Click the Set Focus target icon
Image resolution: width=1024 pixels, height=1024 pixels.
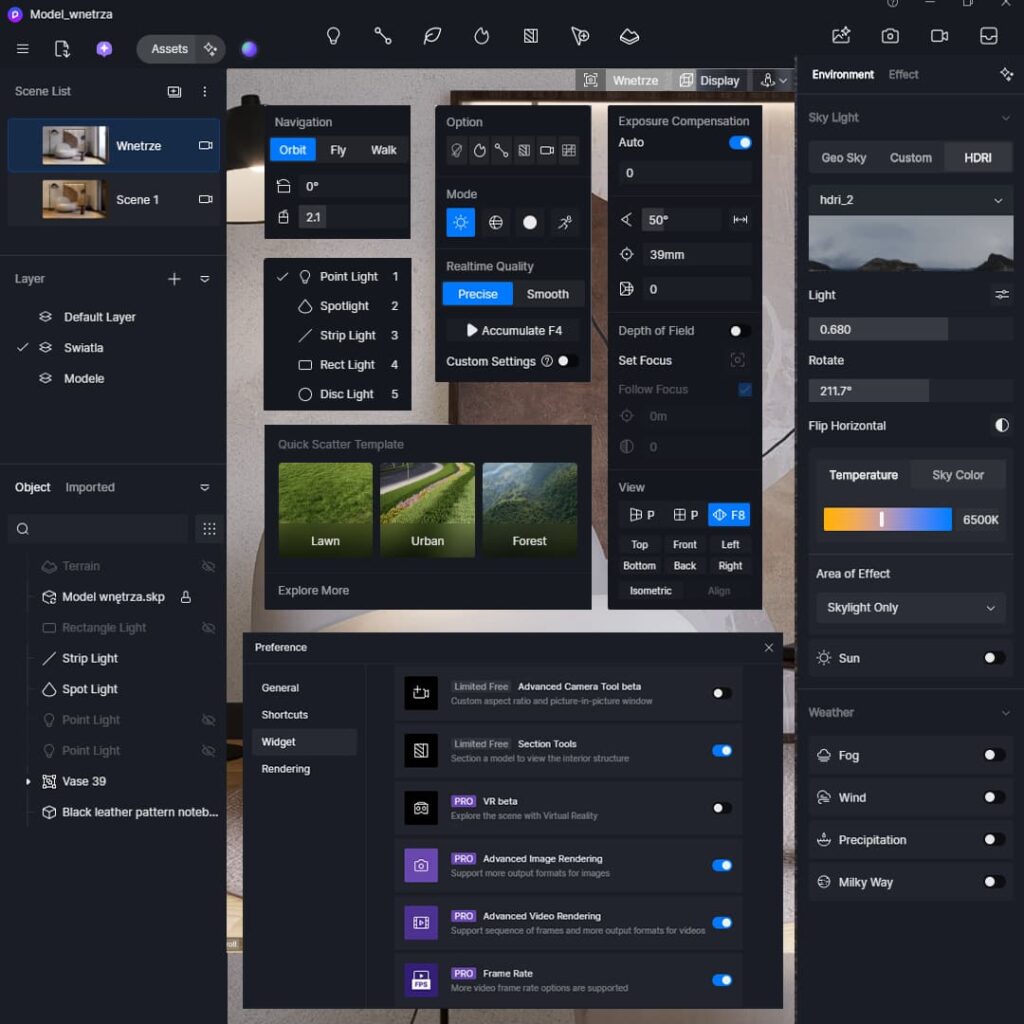tap(738, 360)
